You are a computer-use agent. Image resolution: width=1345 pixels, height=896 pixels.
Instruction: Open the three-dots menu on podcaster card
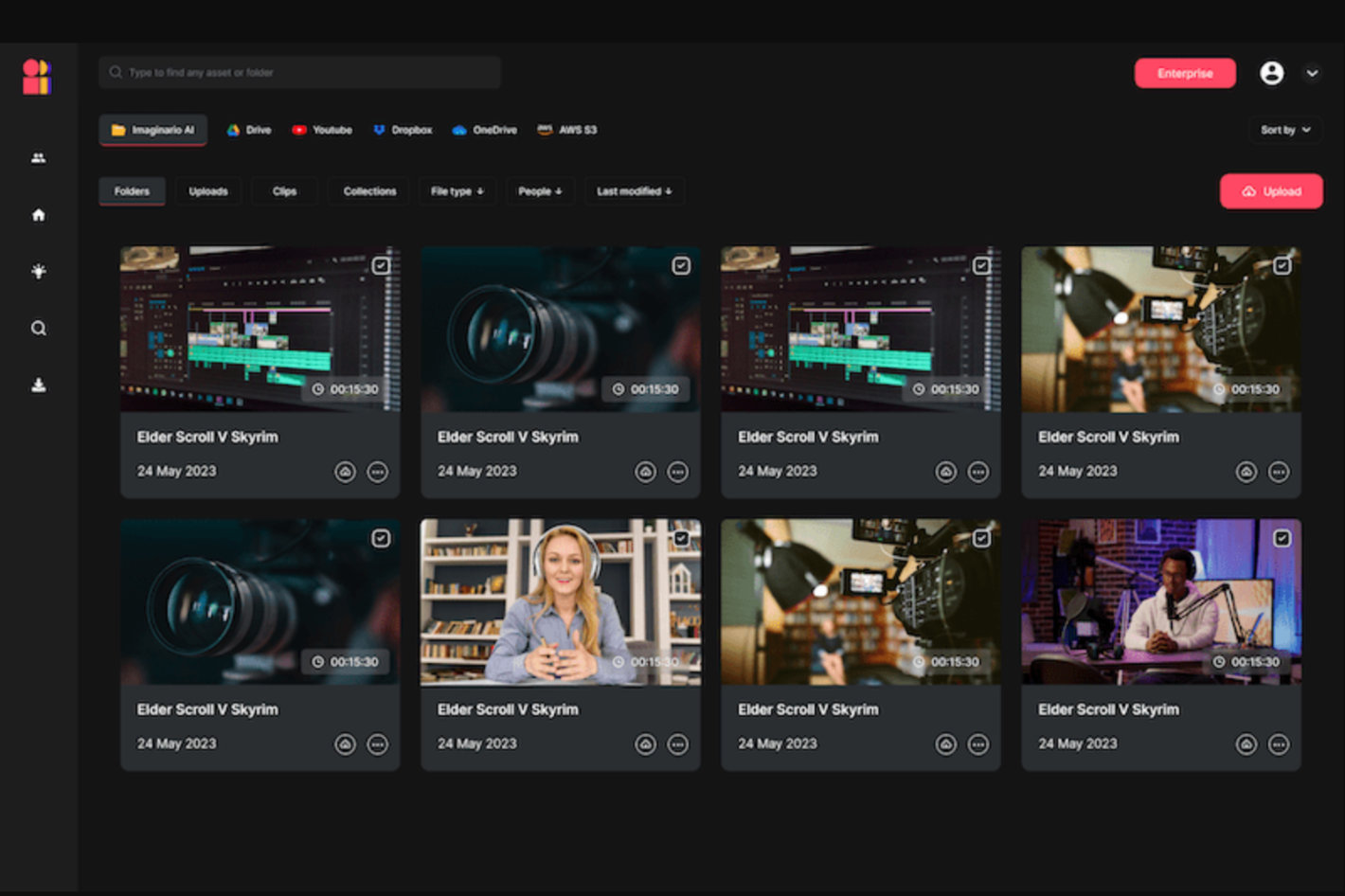(1279, 744)
